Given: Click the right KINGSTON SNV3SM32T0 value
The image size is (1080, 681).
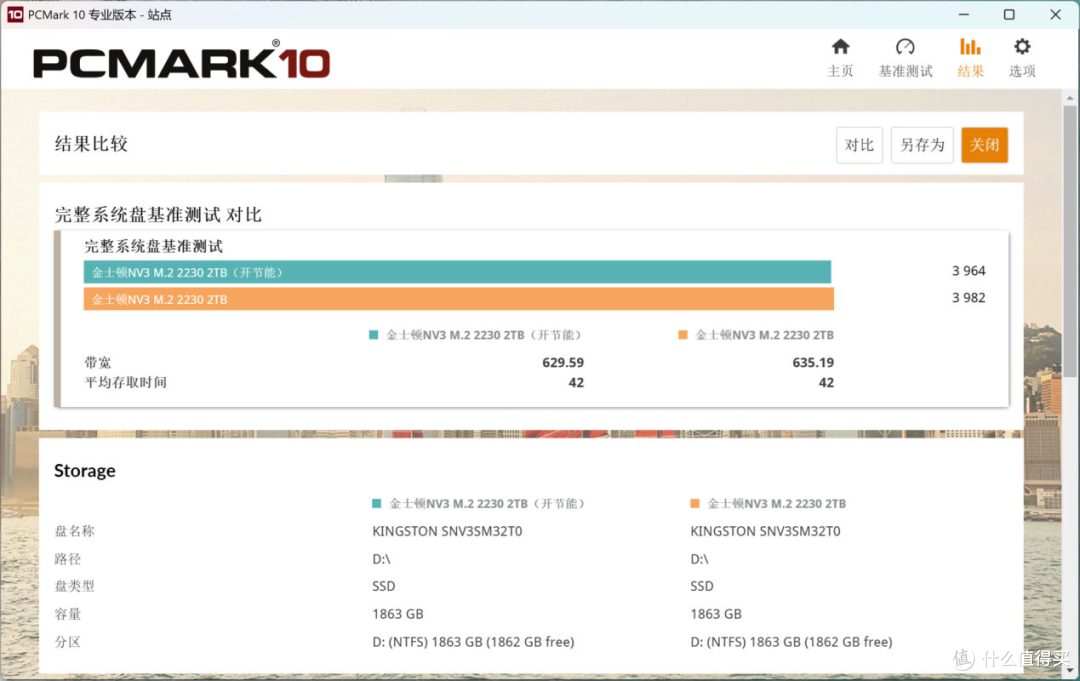Looking at the screenshot, I should [x=765, y=531].
